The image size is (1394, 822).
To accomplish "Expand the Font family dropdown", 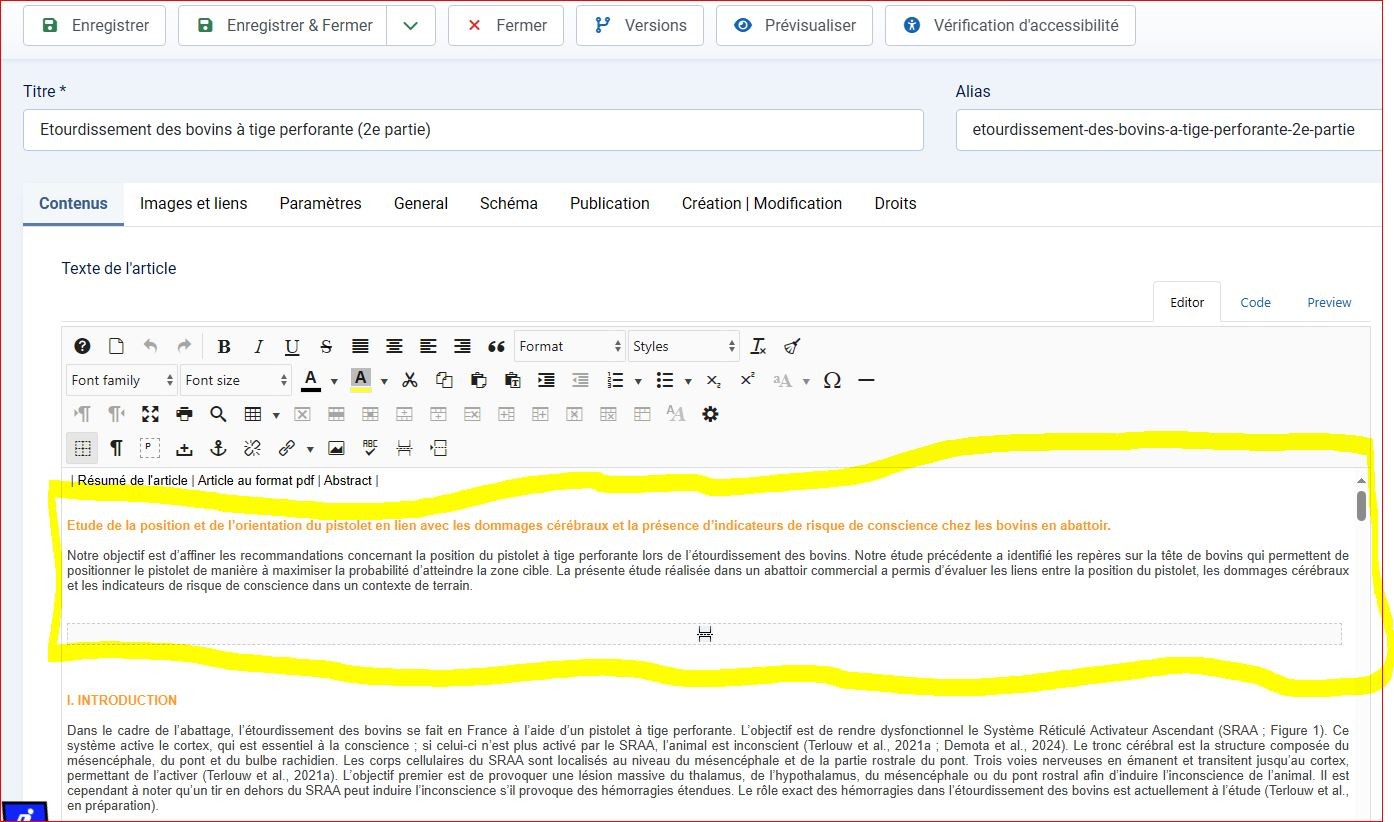I will click(x=122, y=381).
